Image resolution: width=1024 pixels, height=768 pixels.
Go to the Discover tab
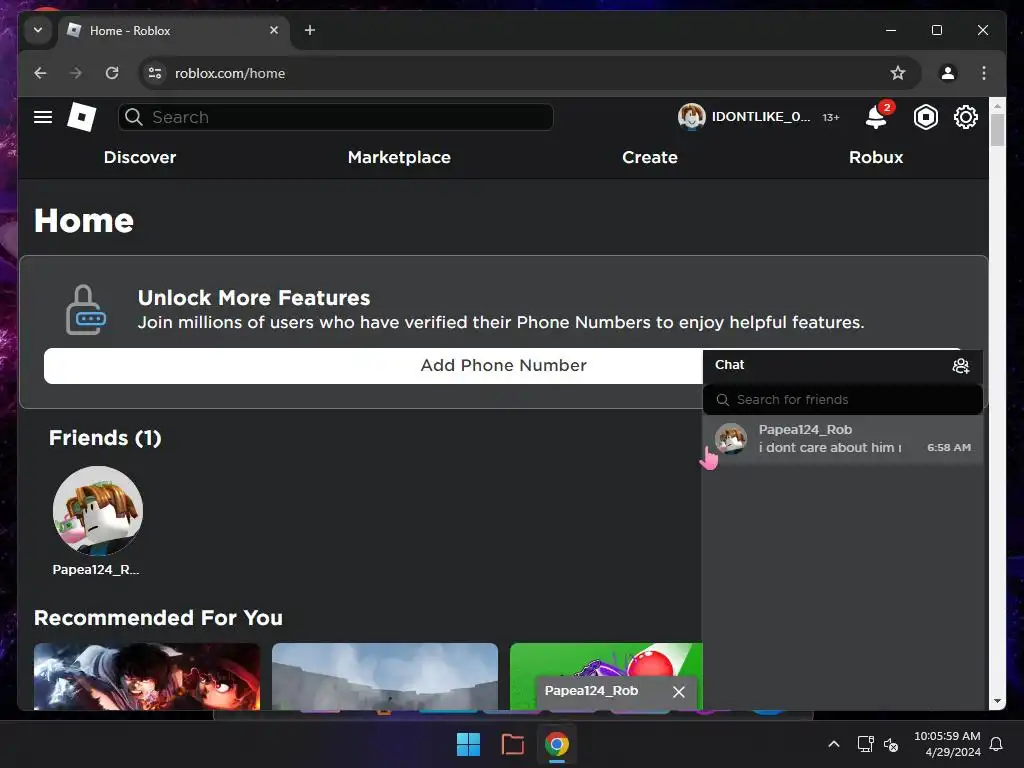140,157
